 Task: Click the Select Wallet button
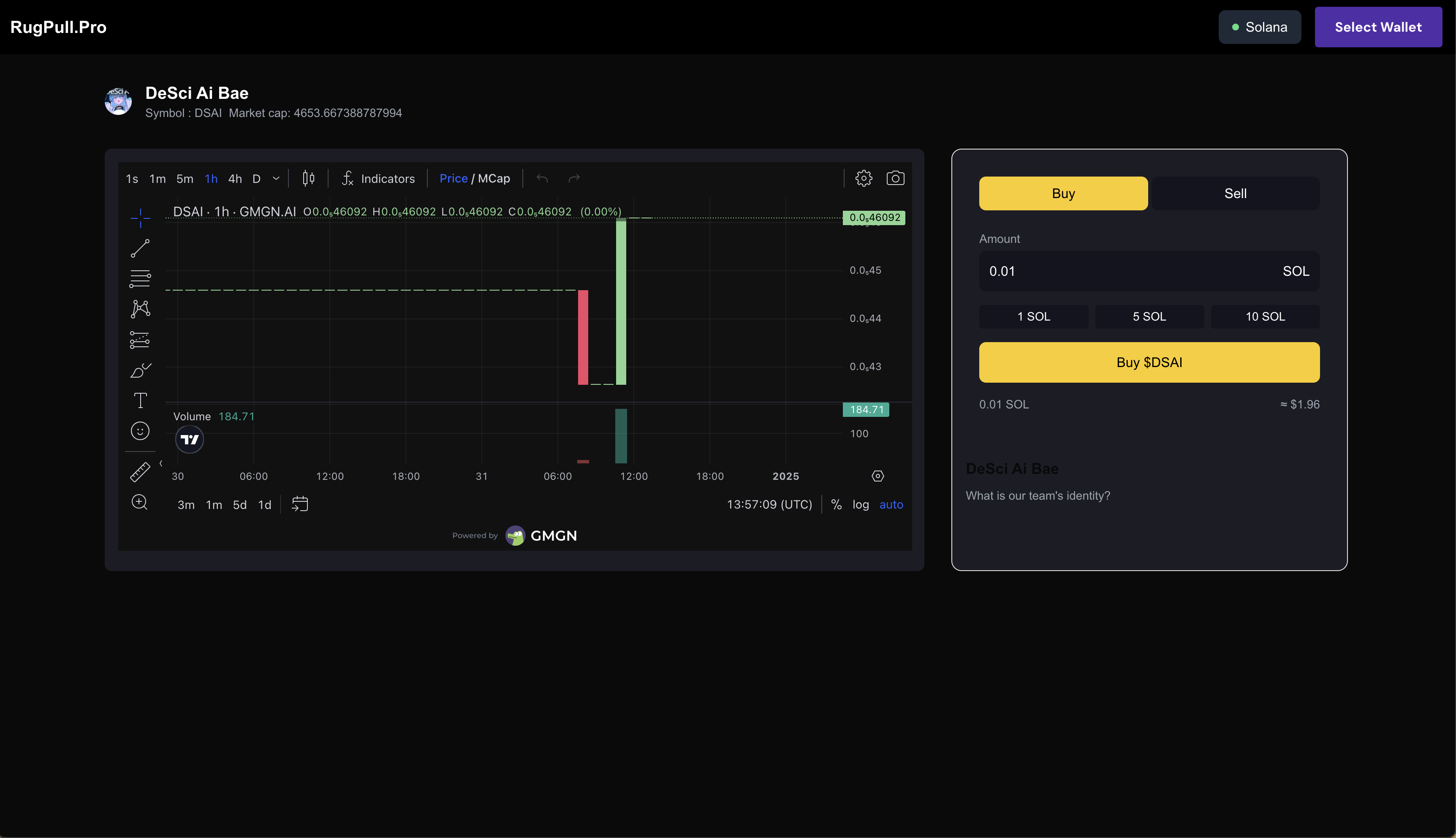pos(1378,27)
